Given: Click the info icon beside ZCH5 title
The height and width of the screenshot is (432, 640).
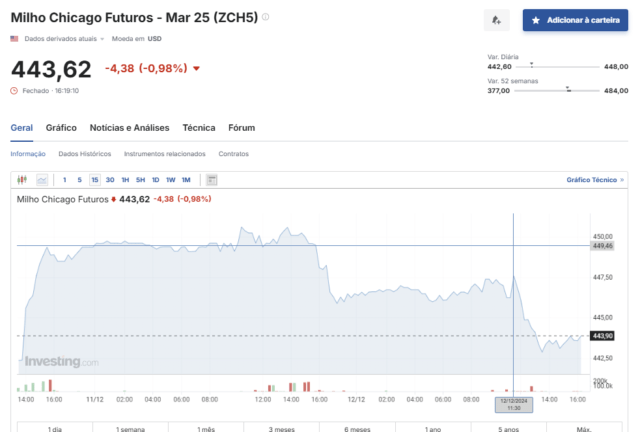Looking at the screenshot, I should (265, 17).
